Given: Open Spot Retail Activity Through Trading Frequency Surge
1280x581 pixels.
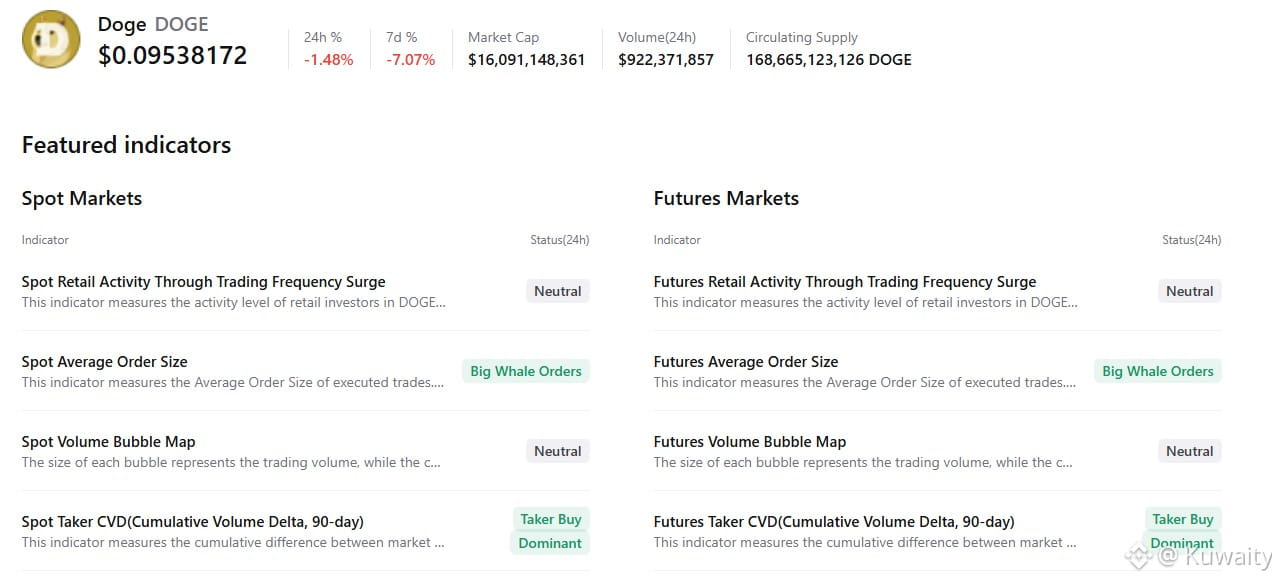Looking at the screenshot, I should pos(203,282).
